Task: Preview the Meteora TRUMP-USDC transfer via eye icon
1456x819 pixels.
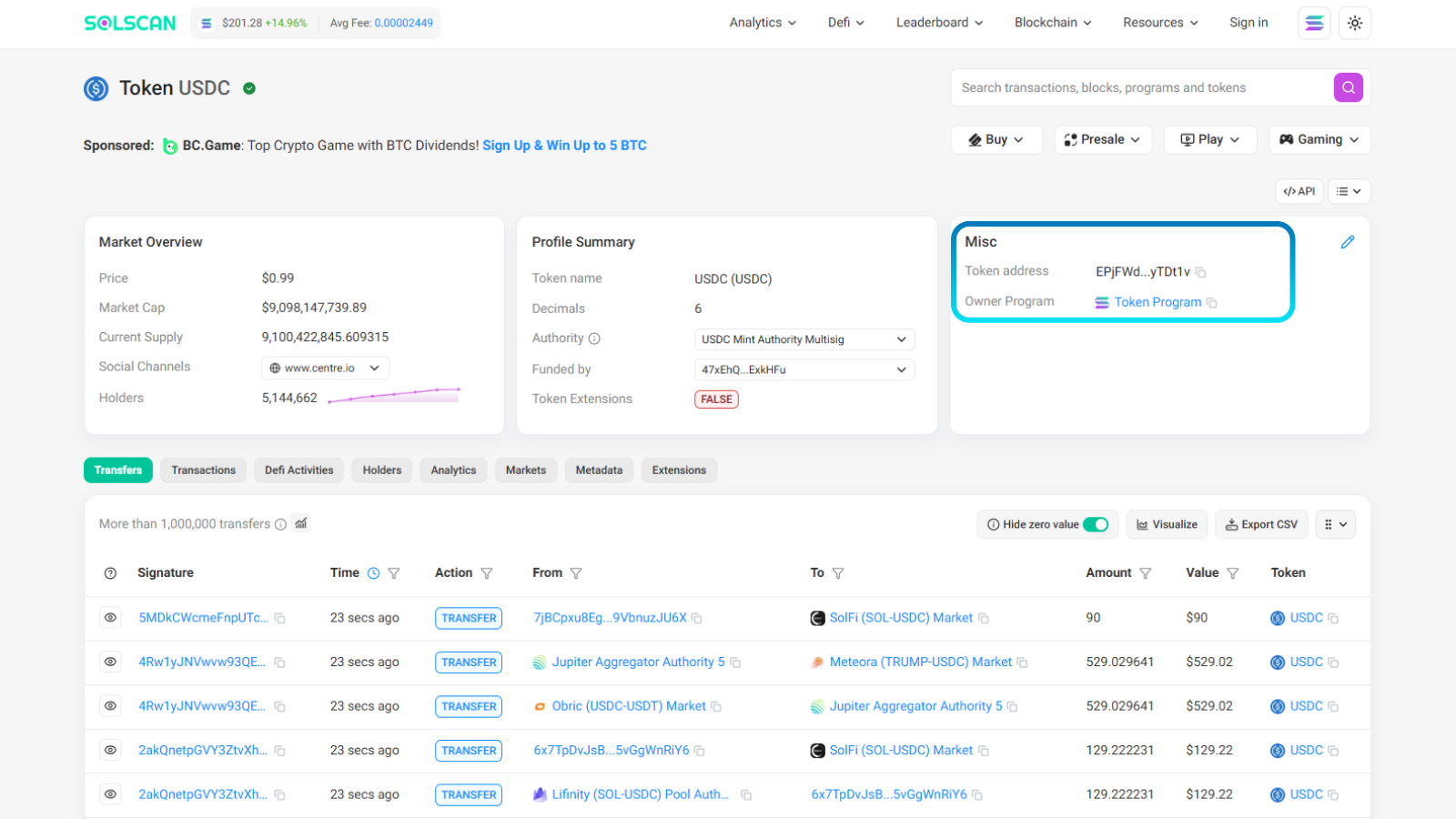Action: point(110,662)
